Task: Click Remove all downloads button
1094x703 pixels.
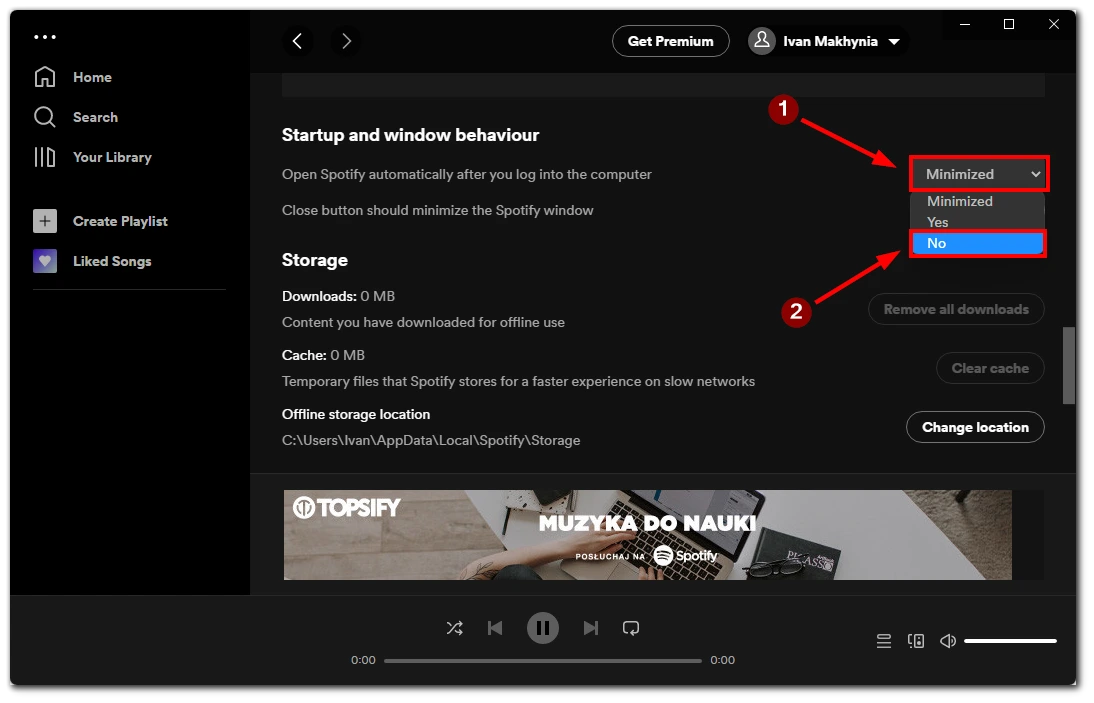Action: tap(956, 310)
